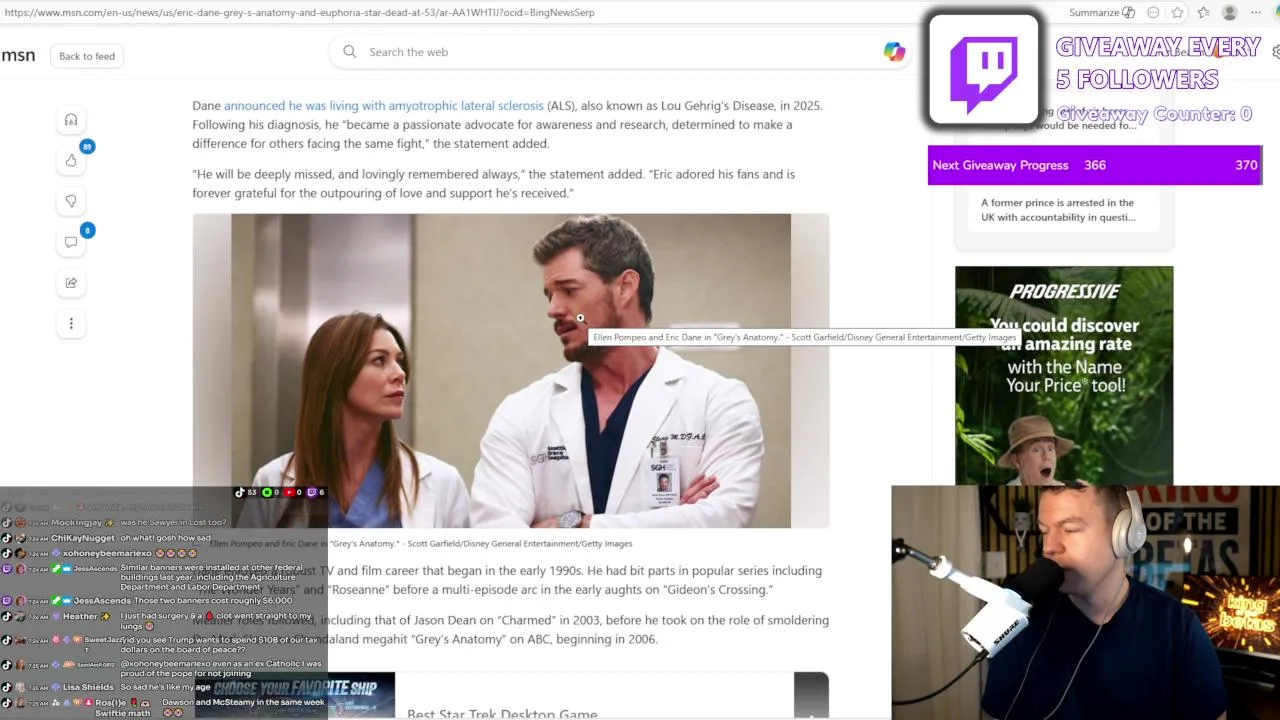Click chat message 'oh what! gosh how sad'
Image resolution: width=1280 pixels, height=720 pixels.
coord(166,538)
